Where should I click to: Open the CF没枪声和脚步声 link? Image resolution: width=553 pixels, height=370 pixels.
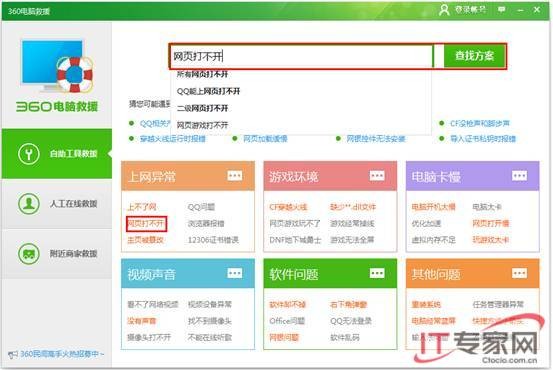coord(480,123)
